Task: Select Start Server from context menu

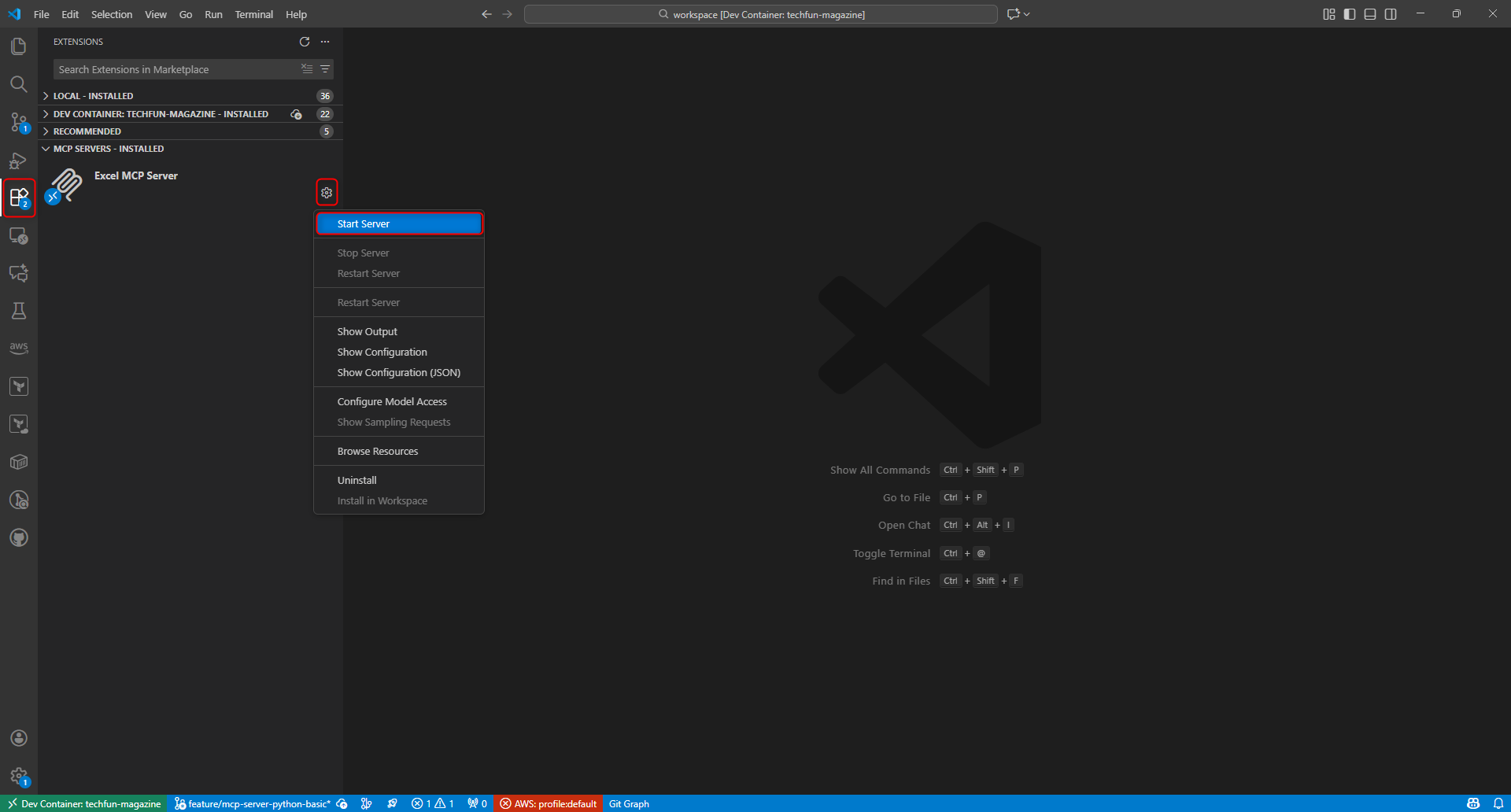Action: coord(399,224)
